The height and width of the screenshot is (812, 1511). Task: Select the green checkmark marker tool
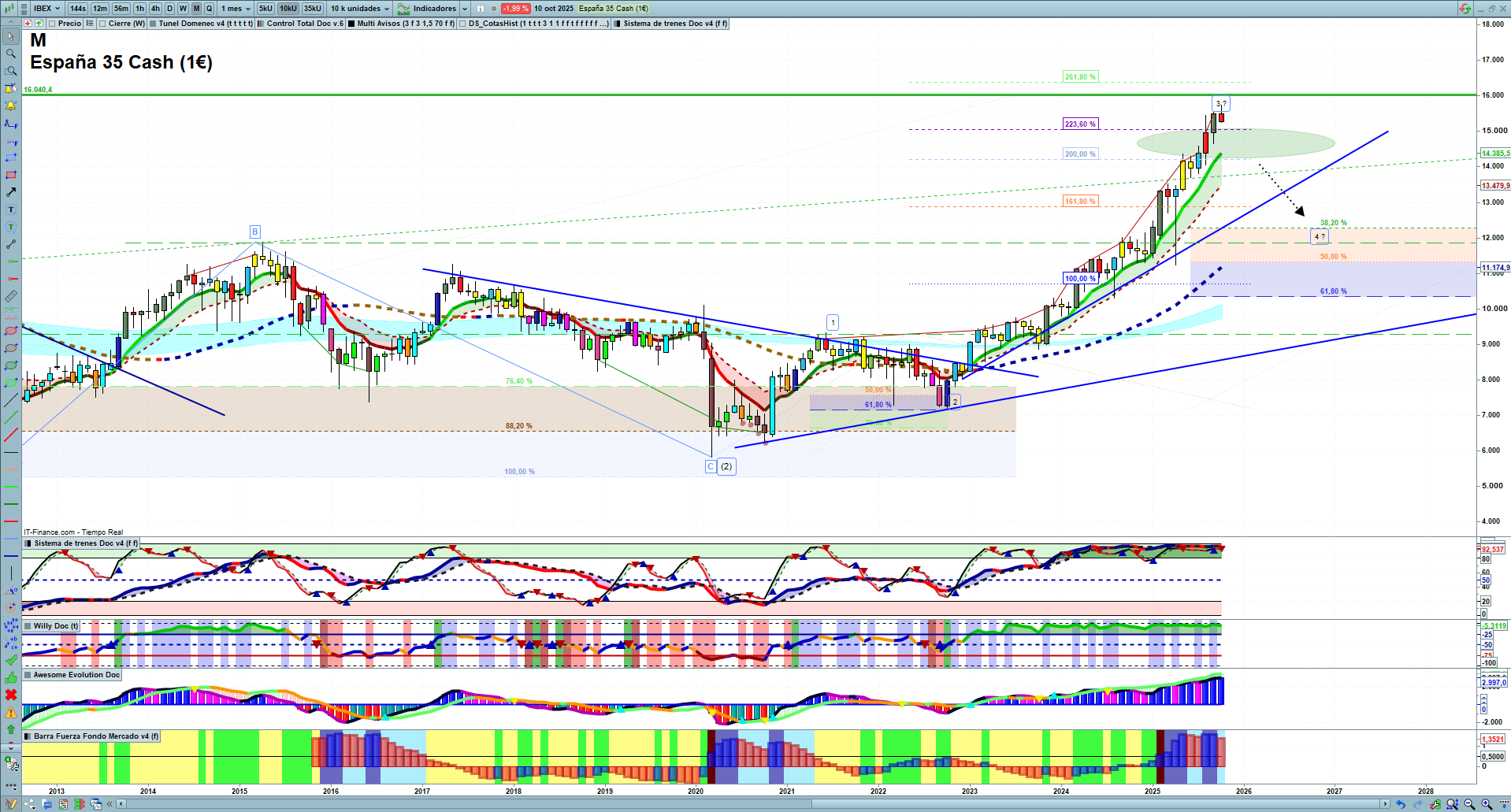(11, 660)
